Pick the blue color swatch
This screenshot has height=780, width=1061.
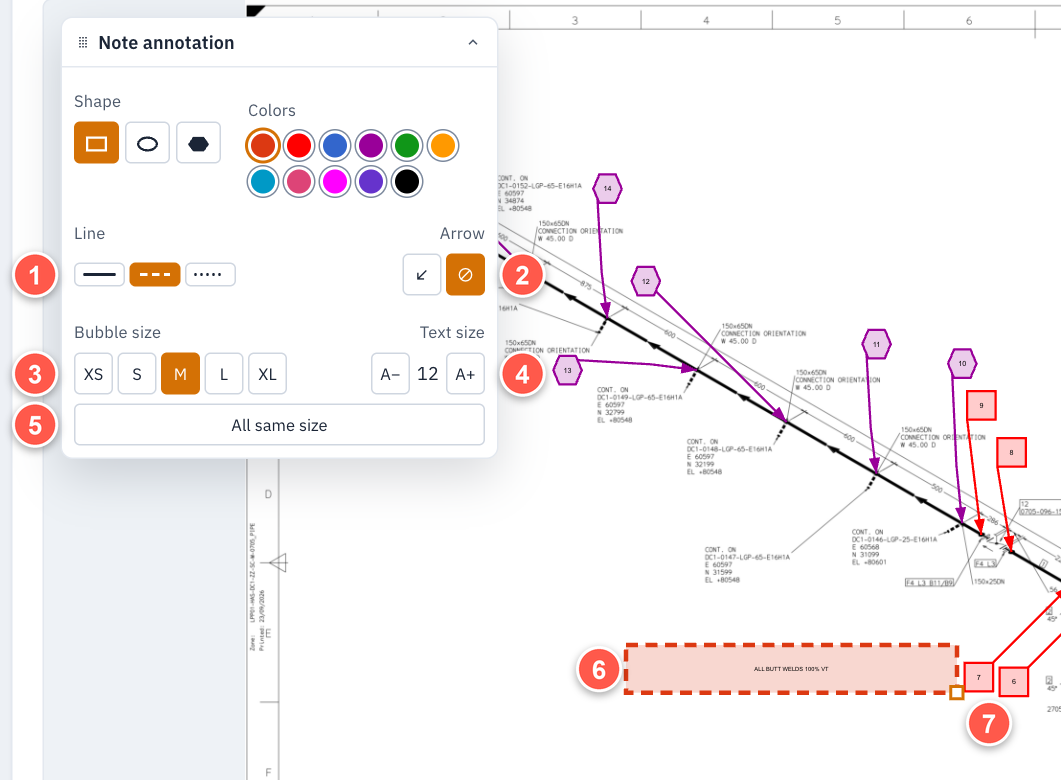(x=335, y=145)
